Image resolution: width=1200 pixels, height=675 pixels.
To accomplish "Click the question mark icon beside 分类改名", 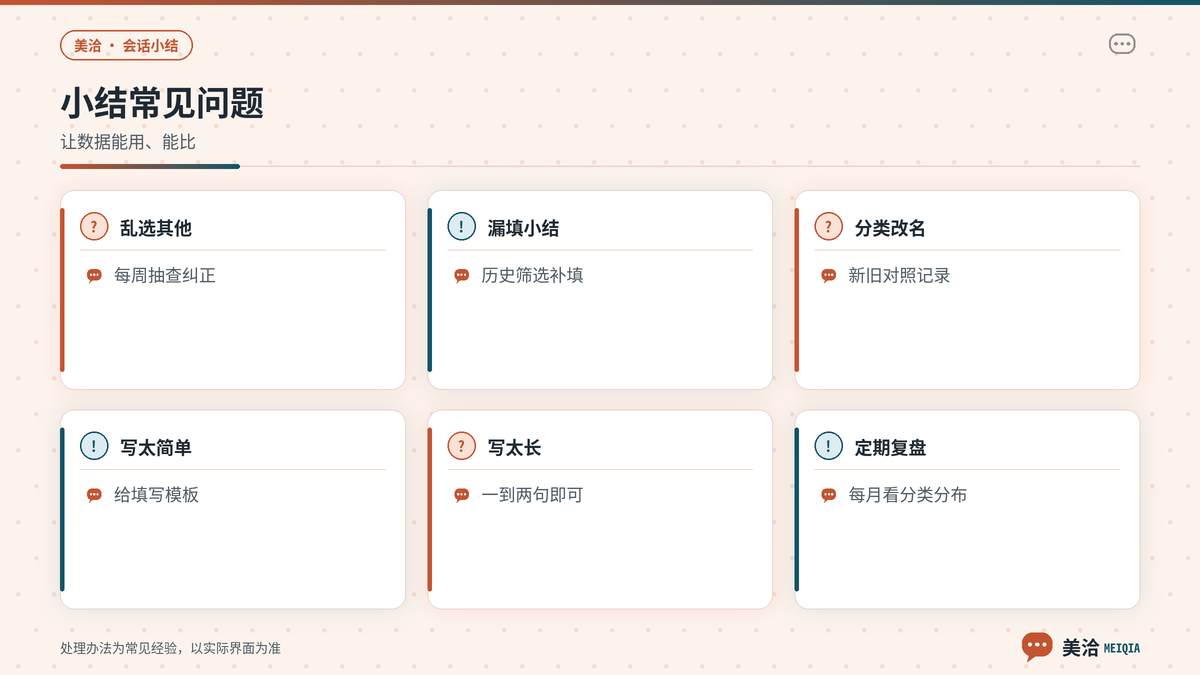I will pyautogui.click(x=828, y=227).
